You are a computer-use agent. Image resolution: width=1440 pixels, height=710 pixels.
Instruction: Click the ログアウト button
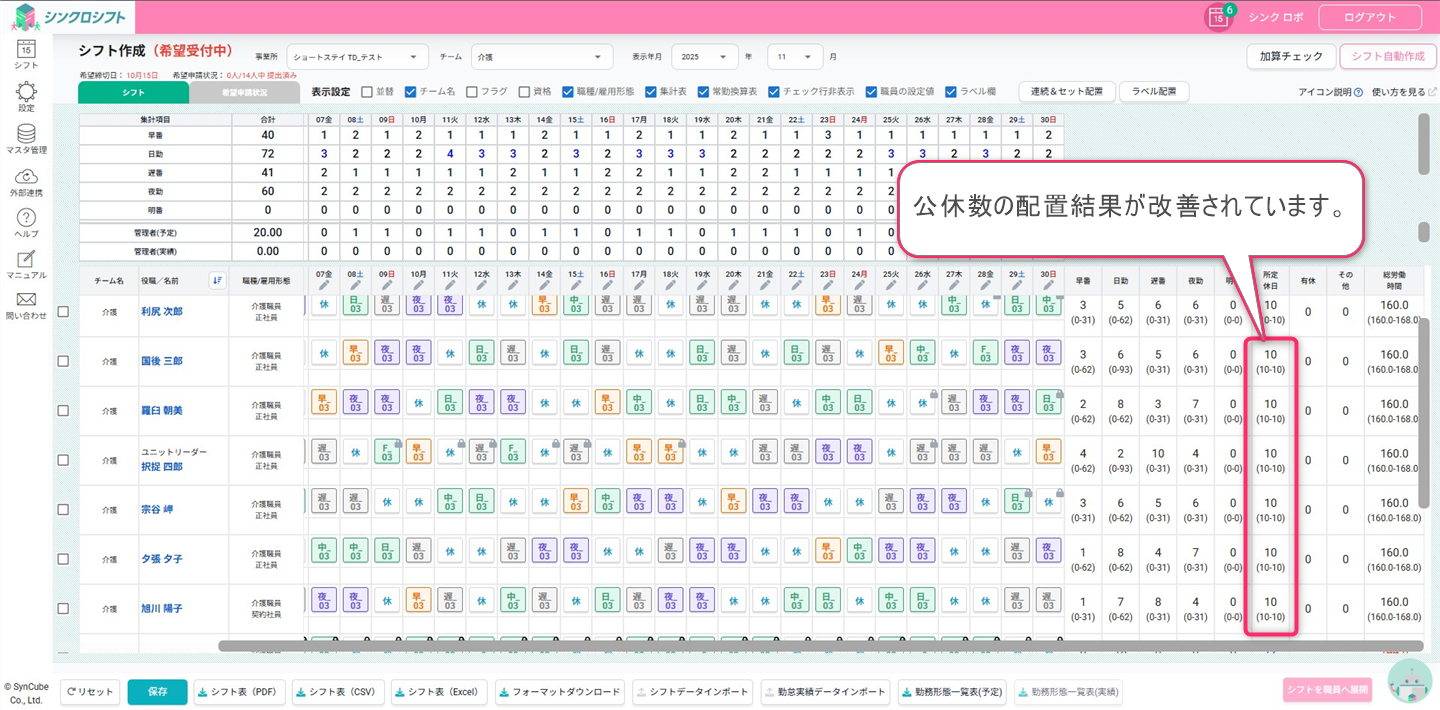(x=1369, y=17)
